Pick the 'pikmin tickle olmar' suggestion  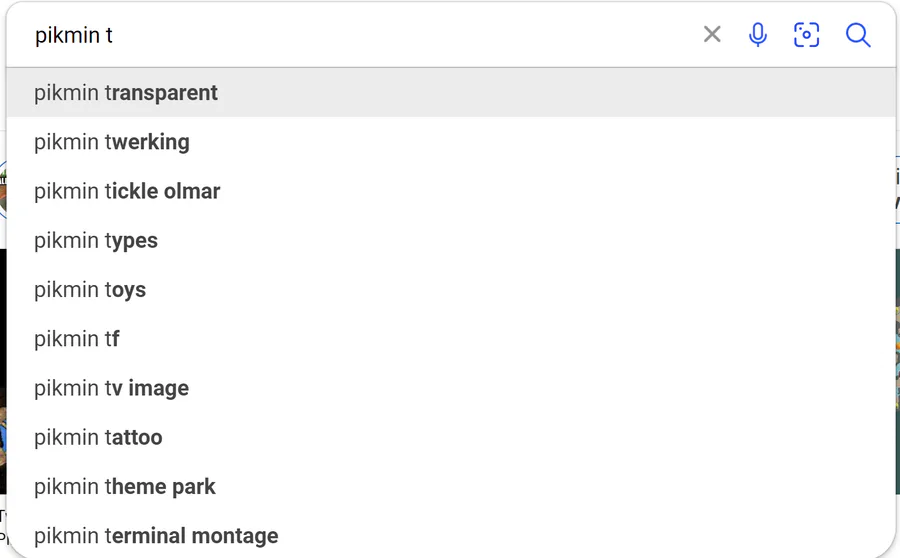pos(127,191)
